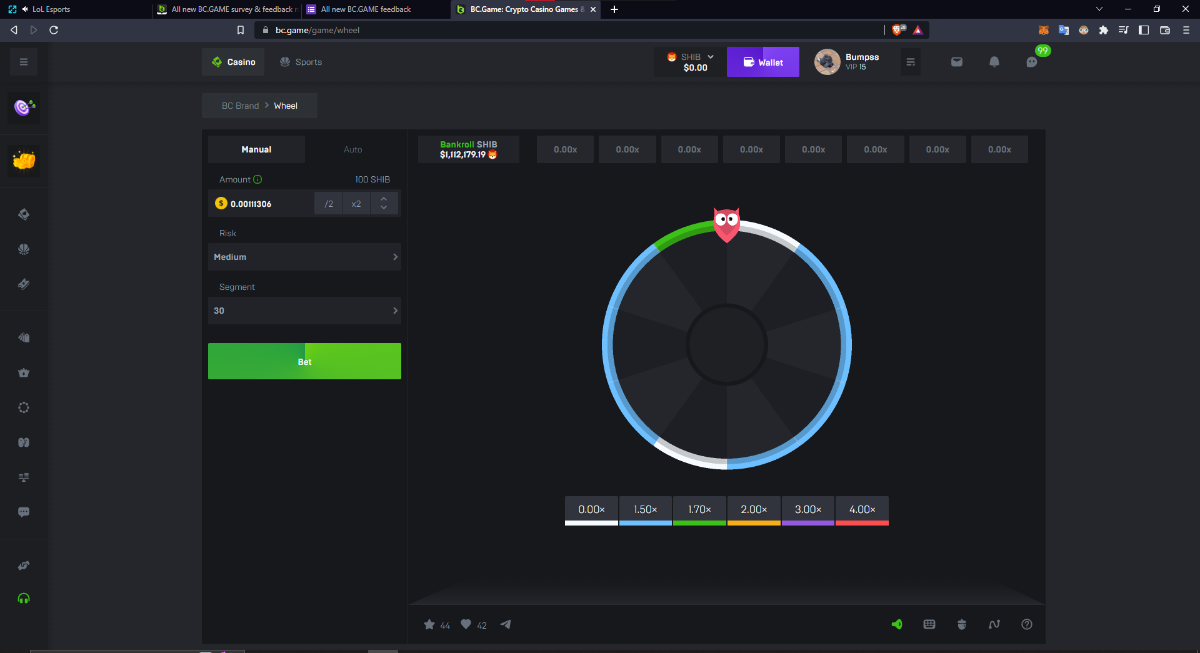Click the bet amount input field

[x=267, y=204]
